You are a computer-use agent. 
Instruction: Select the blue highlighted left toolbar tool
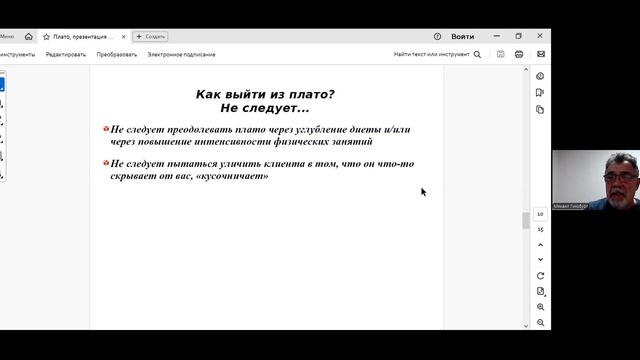[x=2, y=84]
